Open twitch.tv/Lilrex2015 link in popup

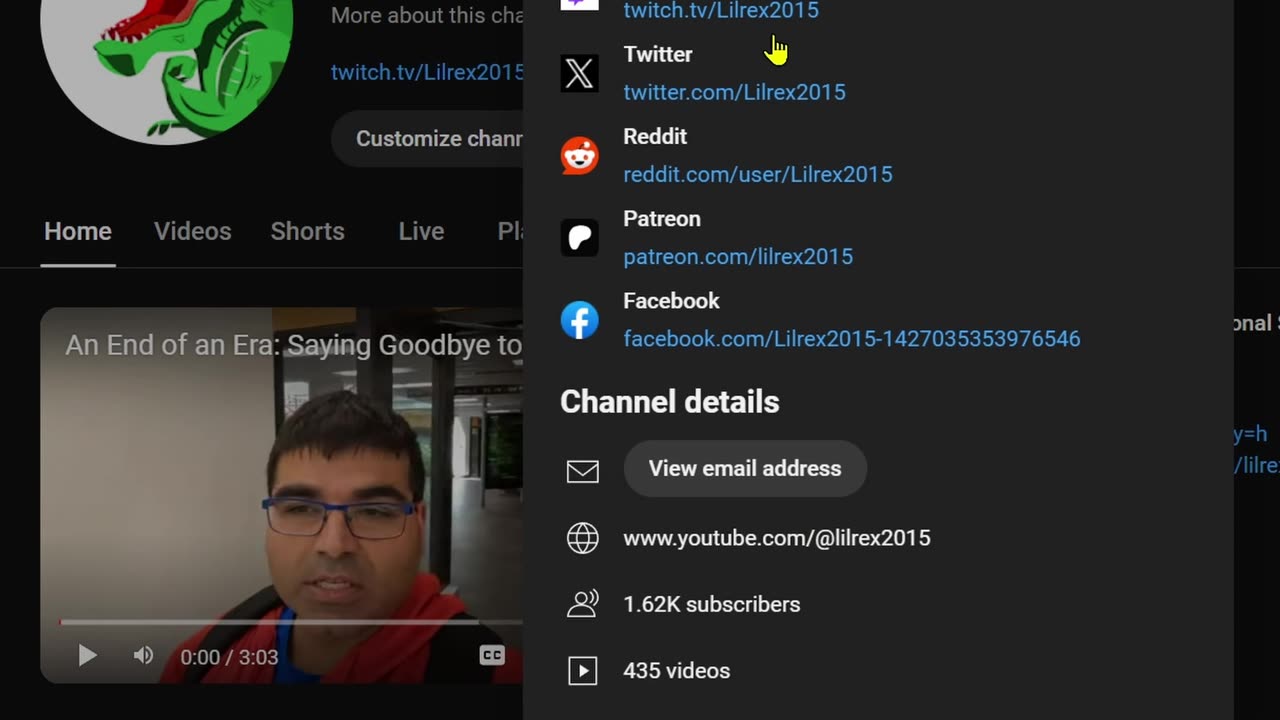[x=721, y=11]
